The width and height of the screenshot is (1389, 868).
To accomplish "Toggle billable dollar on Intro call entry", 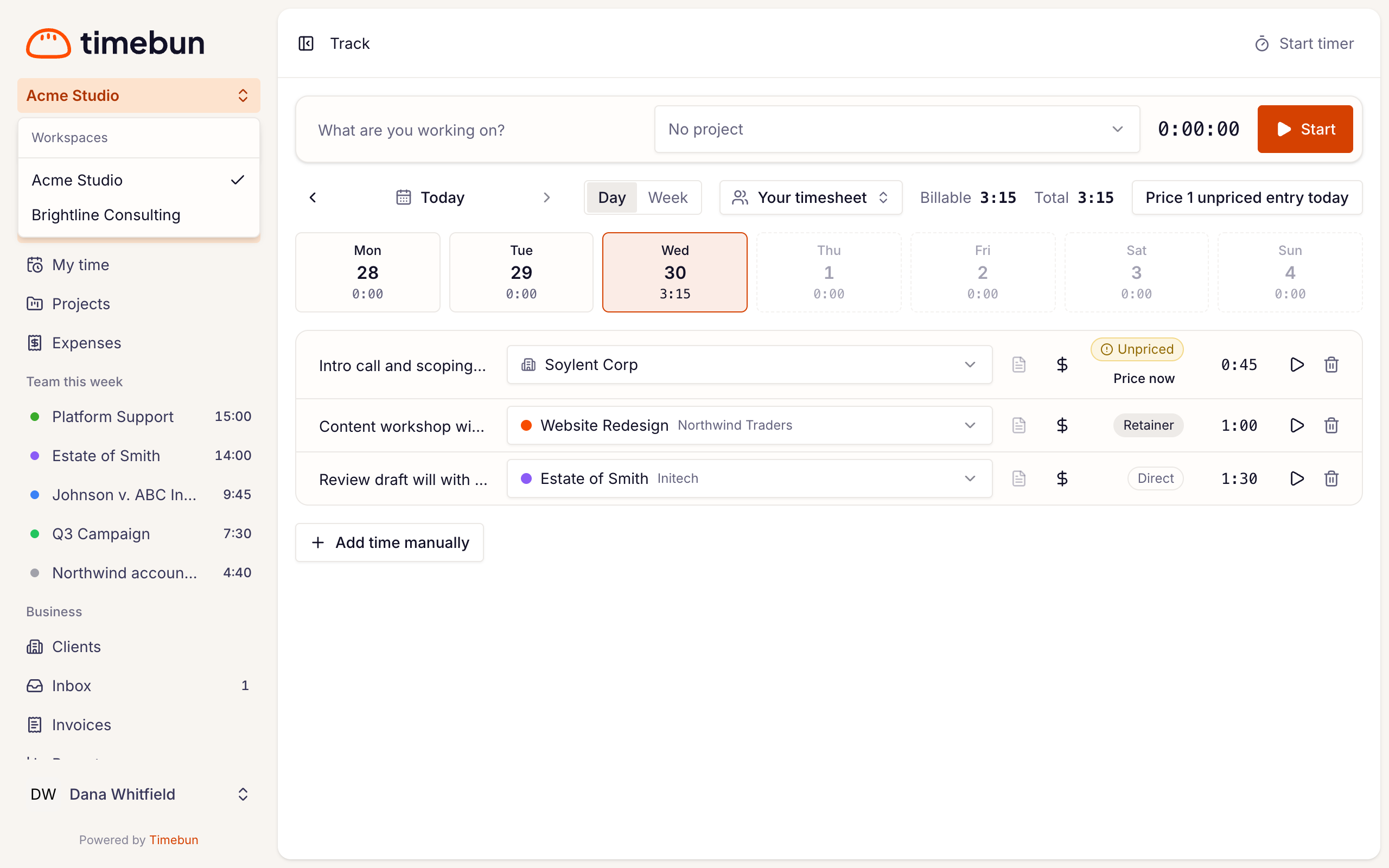I will 1062,365.
